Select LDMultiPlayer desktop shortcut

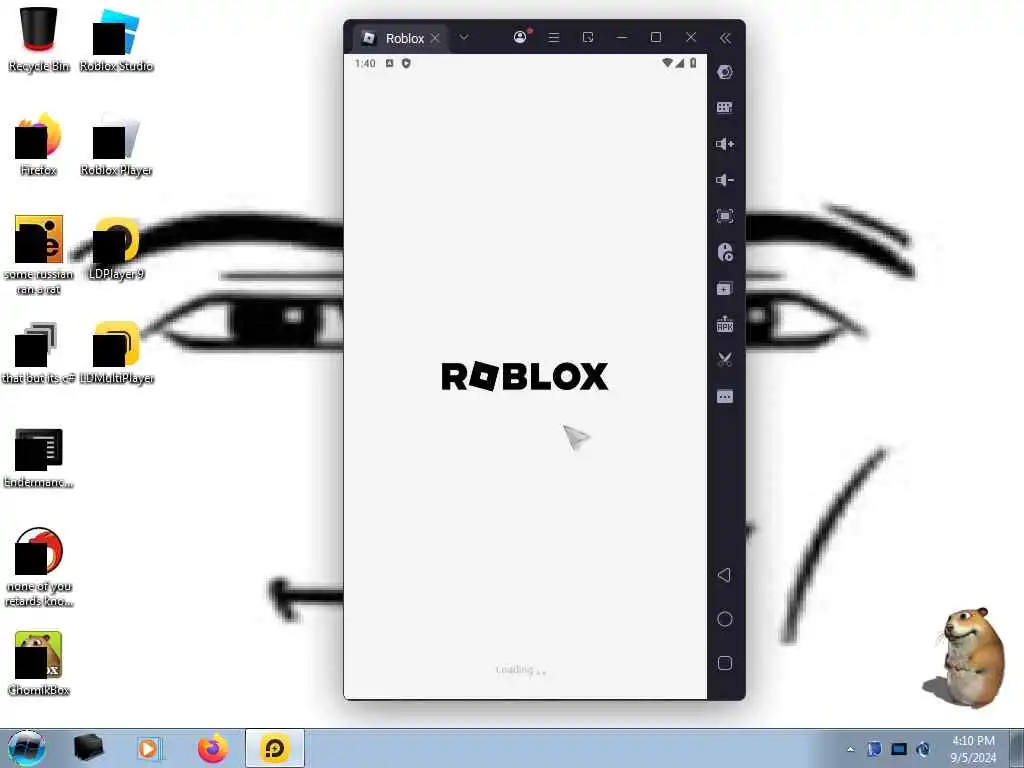click(x=116, y=353)
